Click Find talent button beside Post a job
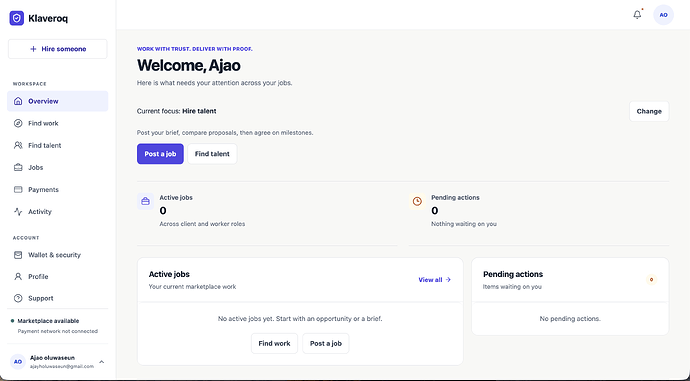690x381 pixels. [212, 154]
